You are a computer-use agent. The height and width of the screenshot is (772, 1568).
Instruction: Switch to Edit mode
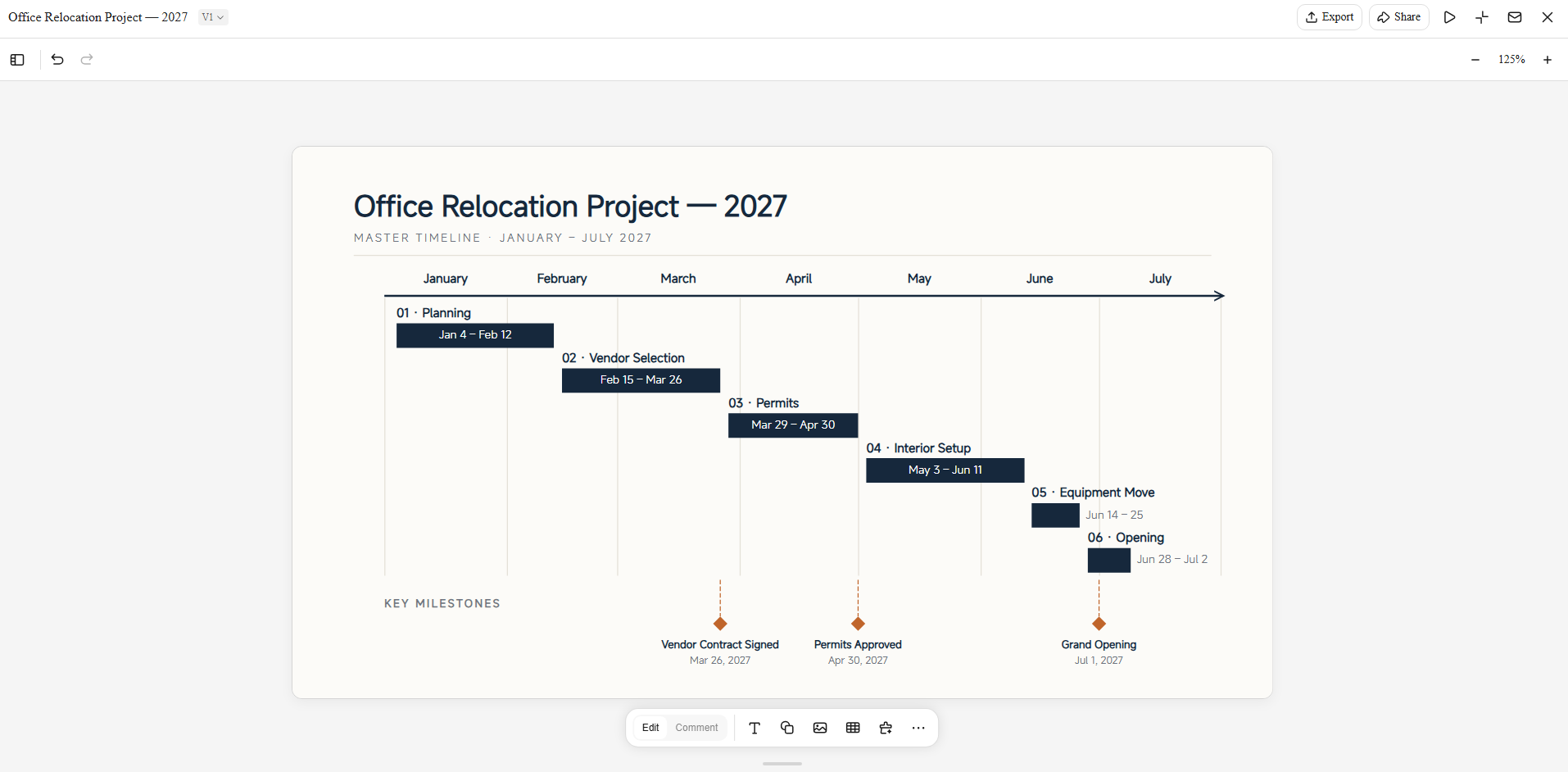pyautogui.click(x=650, y=728)
